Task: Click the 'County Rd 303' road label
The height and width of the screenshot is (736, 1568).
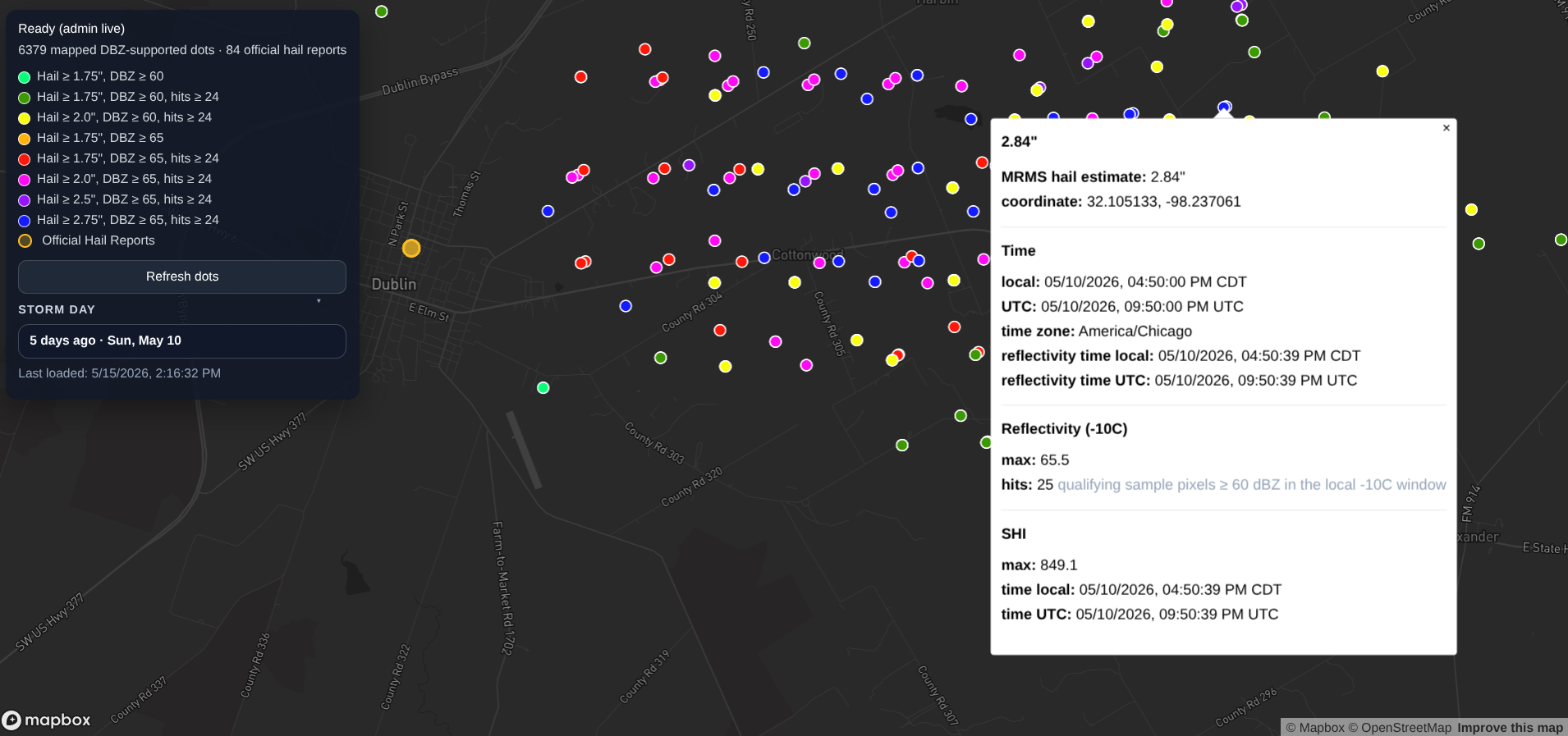Action: (x=654, y=443)
